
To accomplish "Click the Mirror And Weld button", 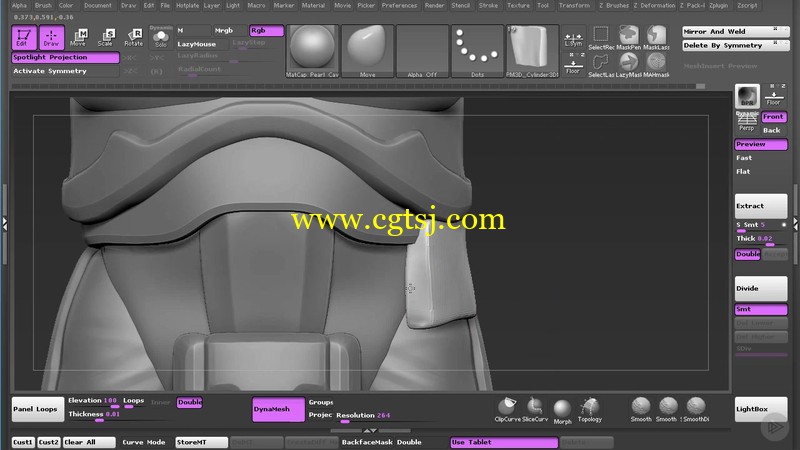I will [x=735, y=32].
